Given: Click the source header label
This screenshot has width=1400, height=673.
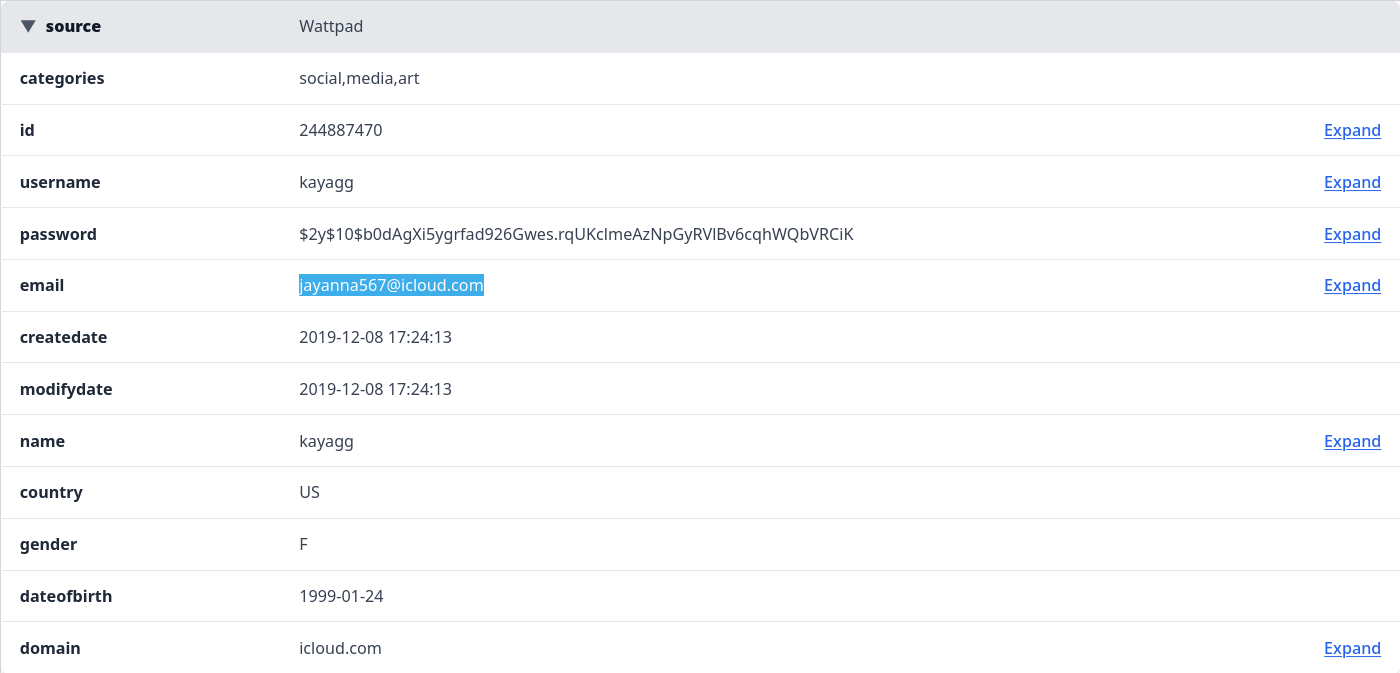Looking at the screenshot, I should 73,26.
